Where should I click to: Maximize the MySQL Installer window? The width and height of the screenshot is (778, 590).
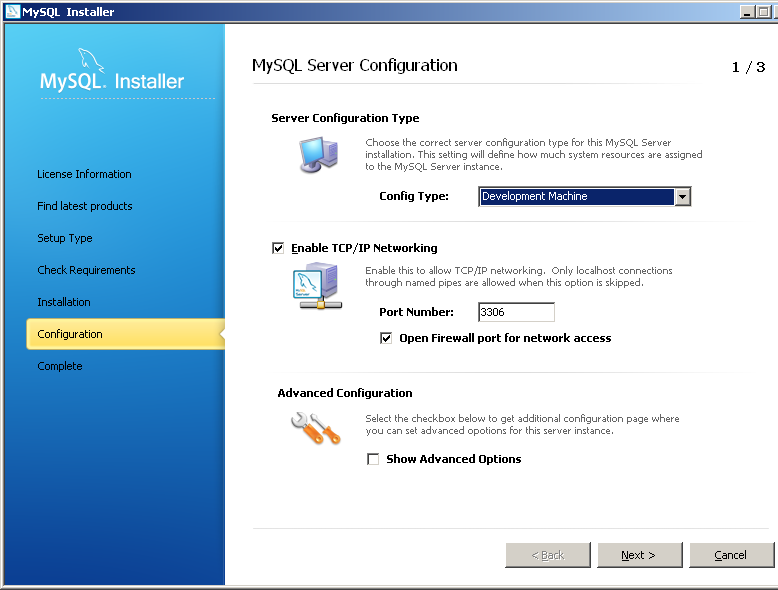(x=764, y=11)
